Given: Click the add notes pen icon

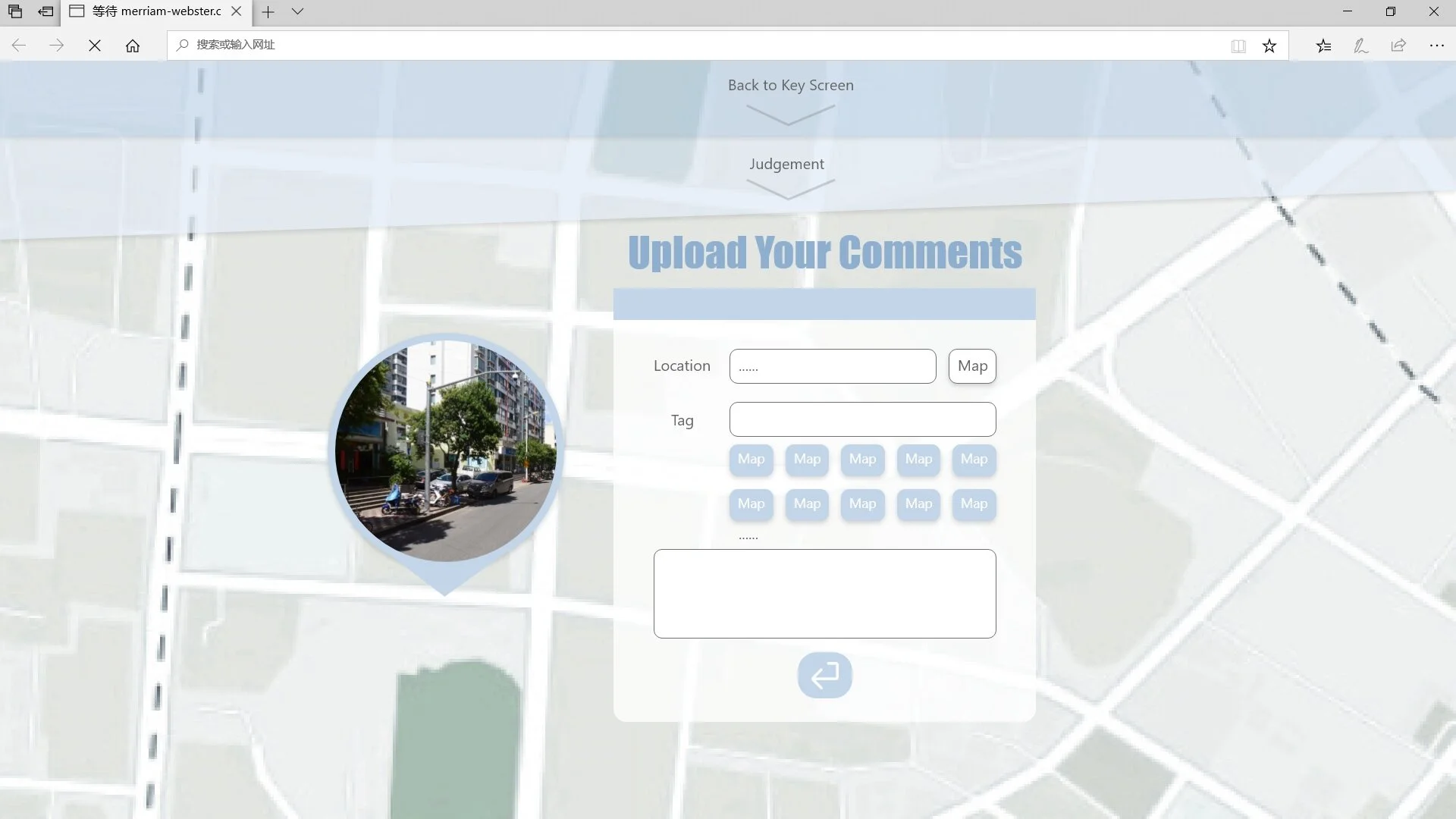Looking at the screenshot, I should coord(1361,45).
